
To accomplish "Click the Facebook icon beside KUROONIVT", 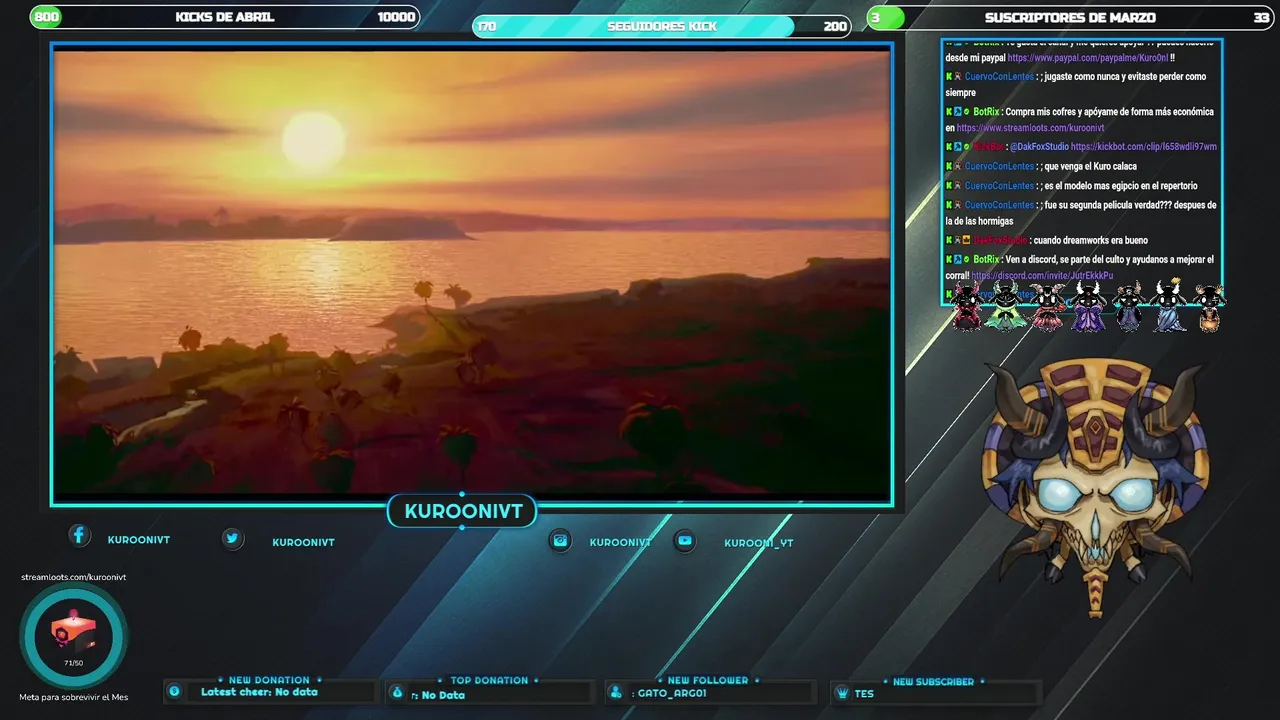I will (x=79, y=535).
